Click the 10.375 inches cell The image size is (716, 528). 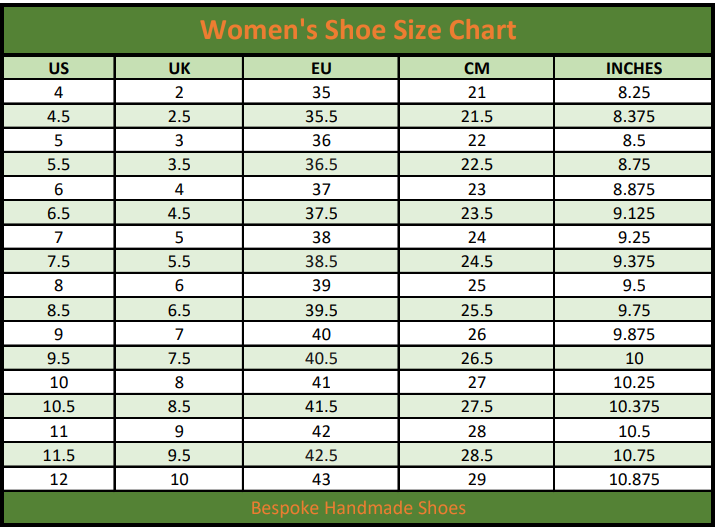pos(633,406)
